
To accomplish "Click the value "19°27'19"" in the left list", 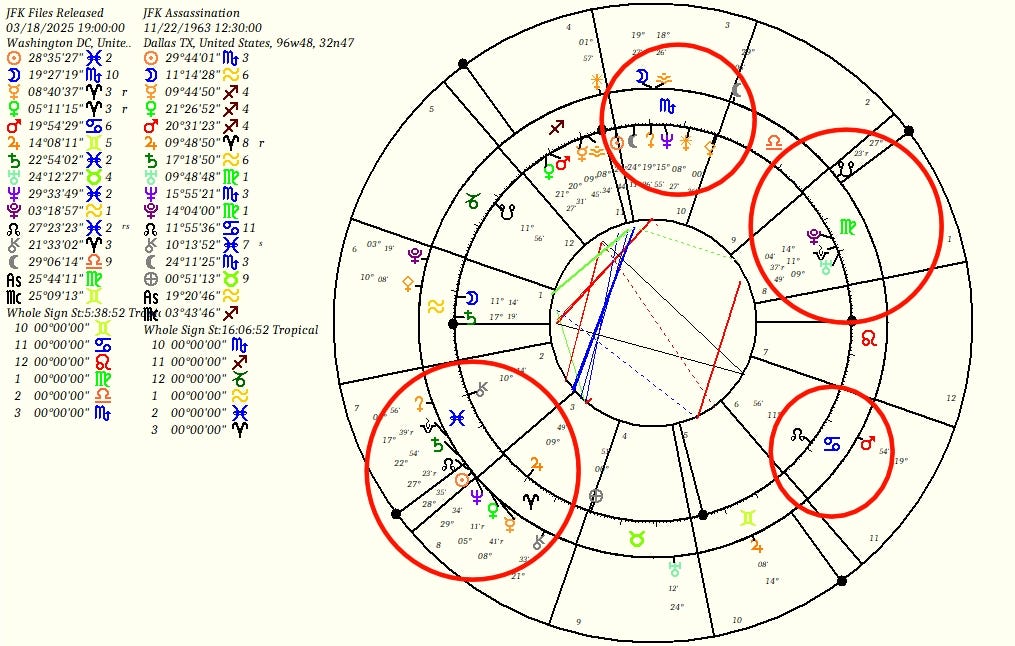I will click(56, 75).
